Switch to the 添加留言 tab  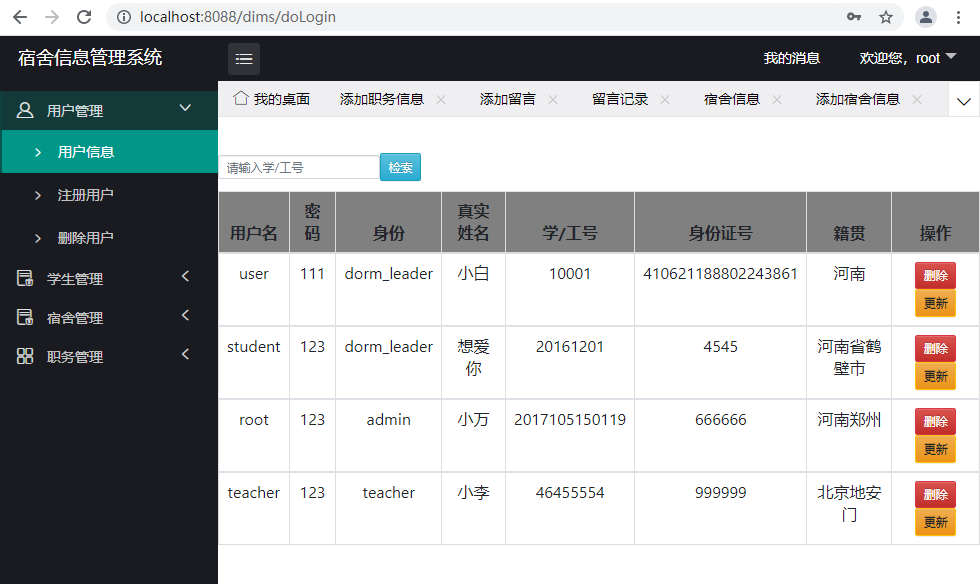click(508, 99)
